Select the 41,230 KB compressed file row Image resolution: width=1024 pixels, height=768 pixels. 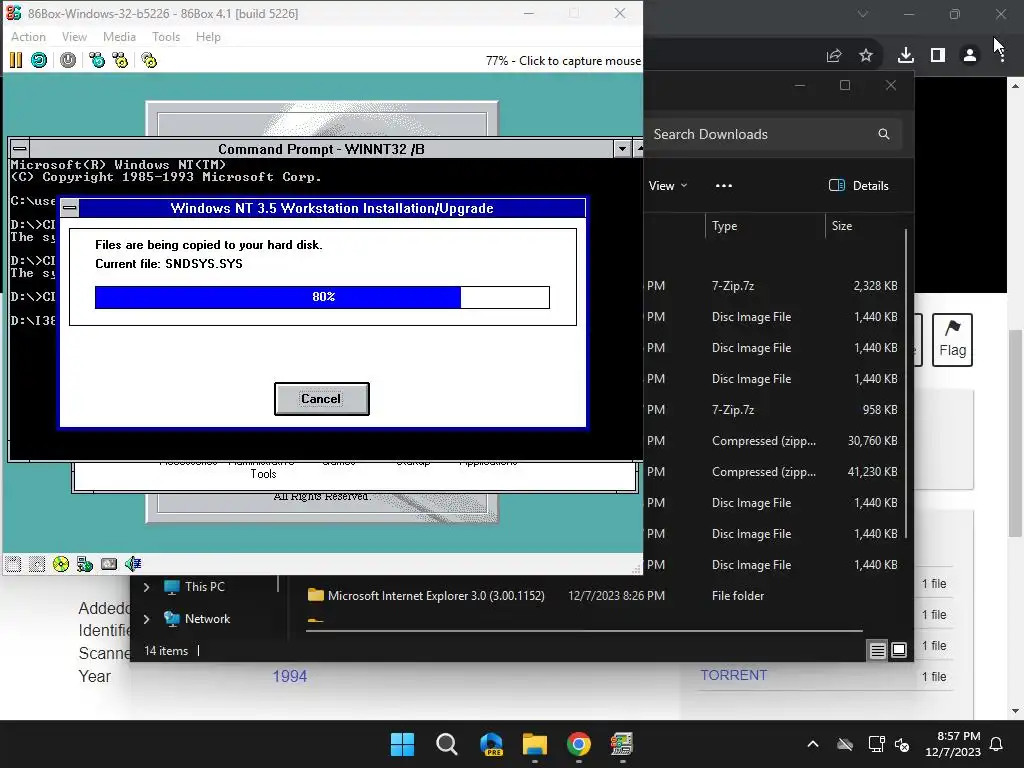(774, 472)
